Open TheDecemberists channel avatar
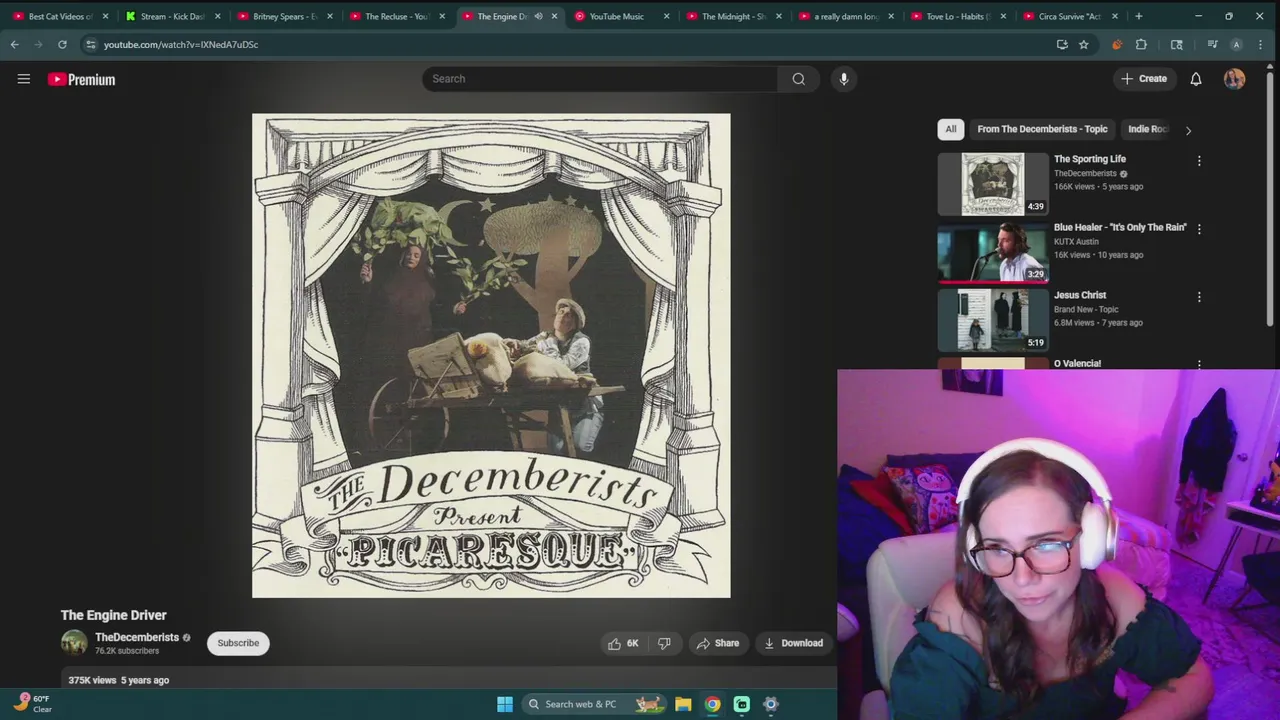 tap(74, 643)
